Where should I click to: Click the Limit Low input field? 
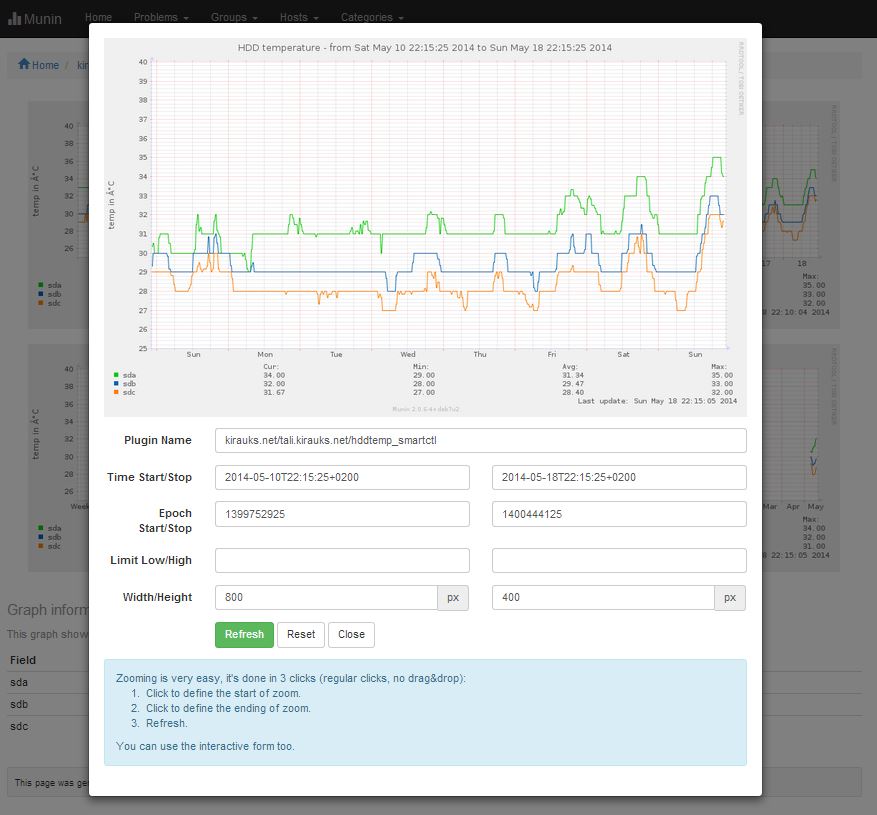(x=342, y=560)
